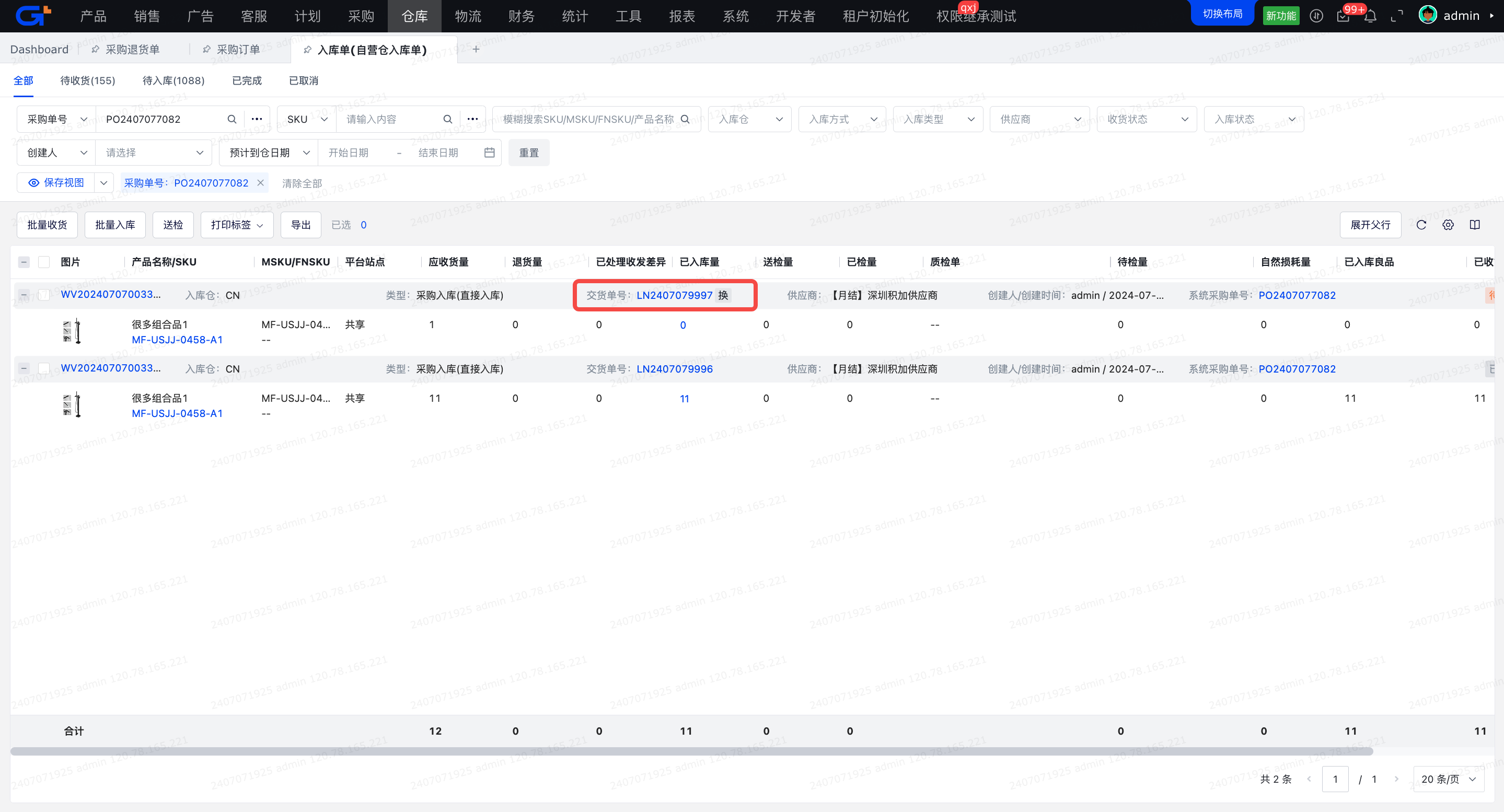Click 重置 button
The height and width of the screenshot is (812, 1504).
pos(529,153)
